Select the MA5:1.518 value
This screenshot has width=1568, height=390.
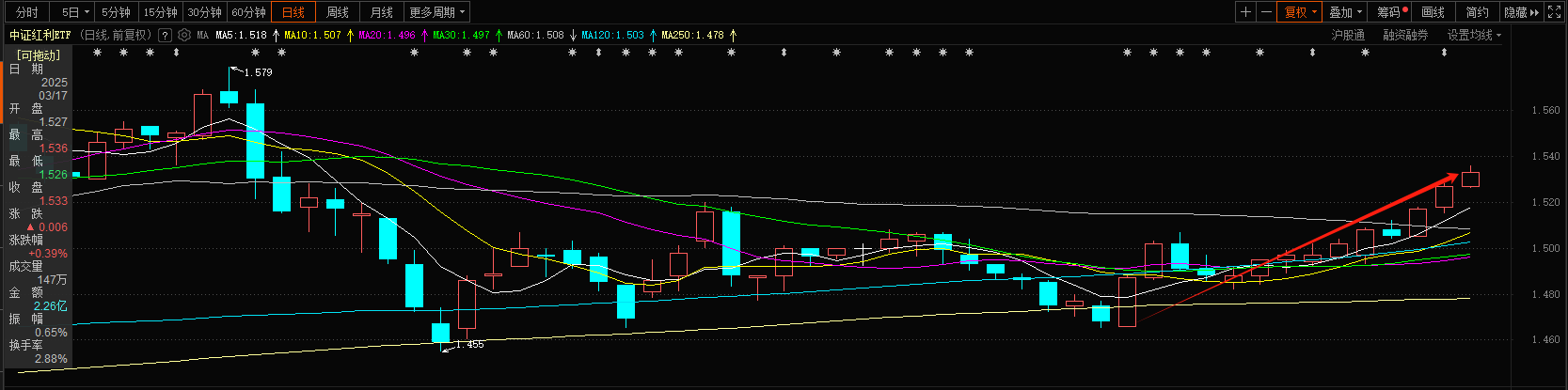click(x=241, y=35)
